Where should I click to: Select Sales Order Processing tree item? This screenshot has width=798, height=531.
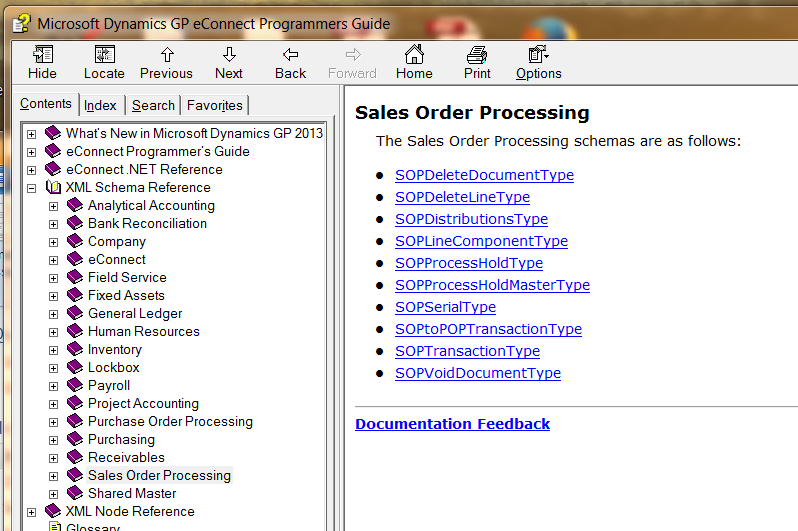tap(159, 475)
